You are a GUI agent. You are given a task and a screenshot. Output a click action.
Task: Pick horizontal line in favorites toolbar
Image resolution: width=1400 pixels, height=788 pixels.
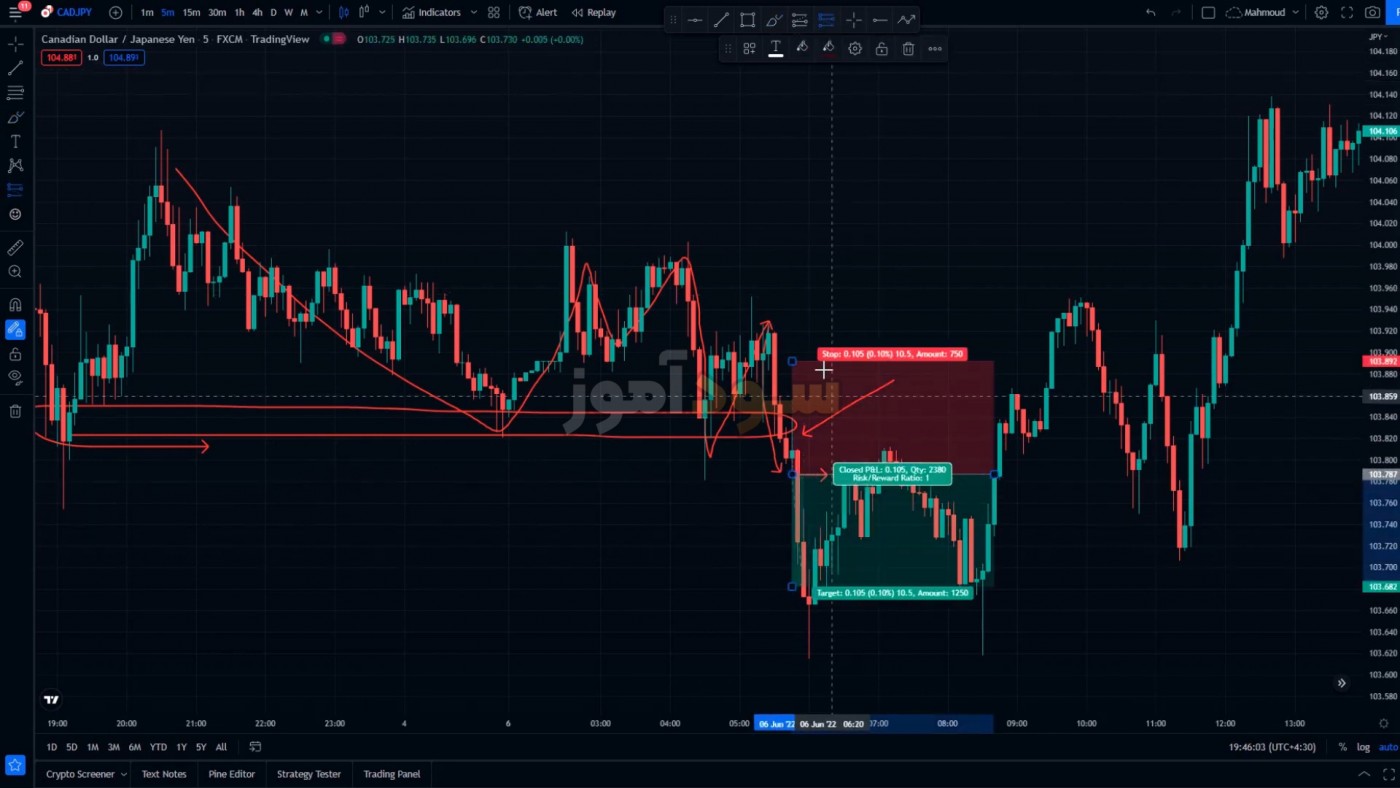tap(695, 19)
